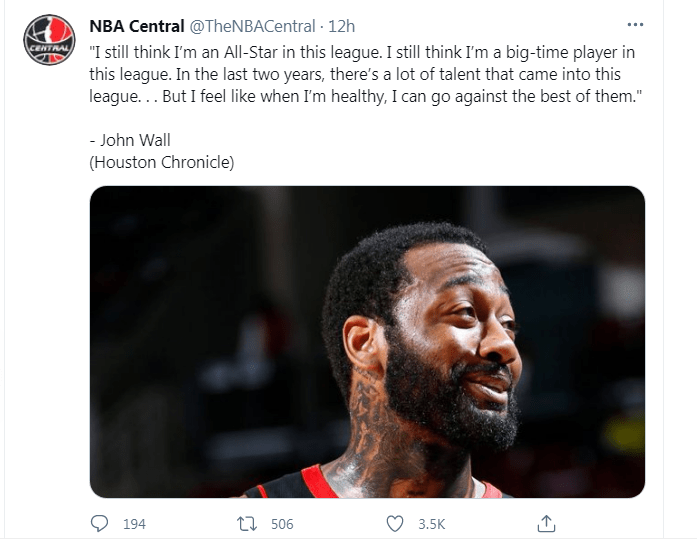Open the @TheNBACentral handle link
This screenshot has width=697, height=545.
coord(252,26)
